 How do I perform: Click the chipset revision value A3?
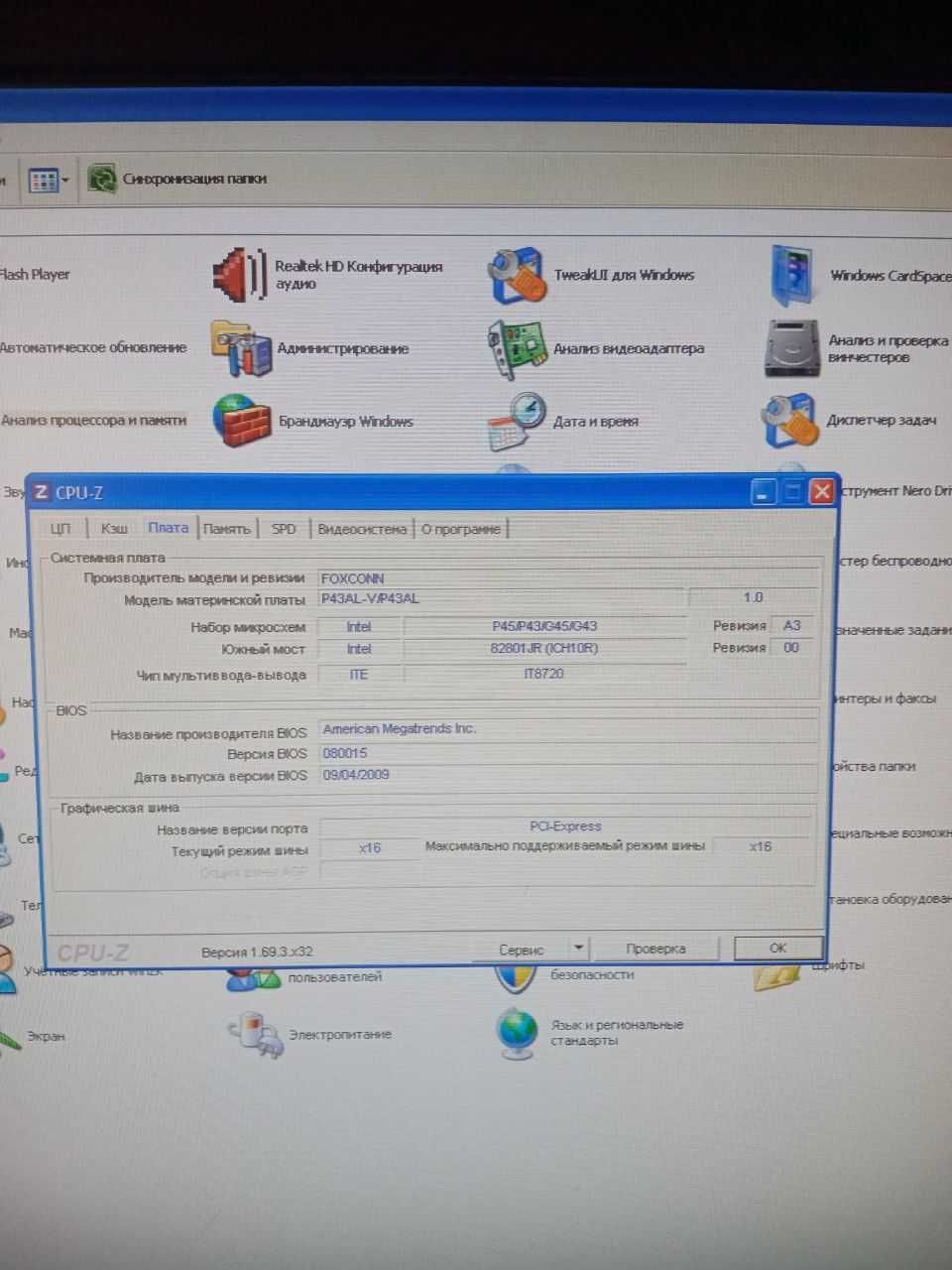[791, 625]
